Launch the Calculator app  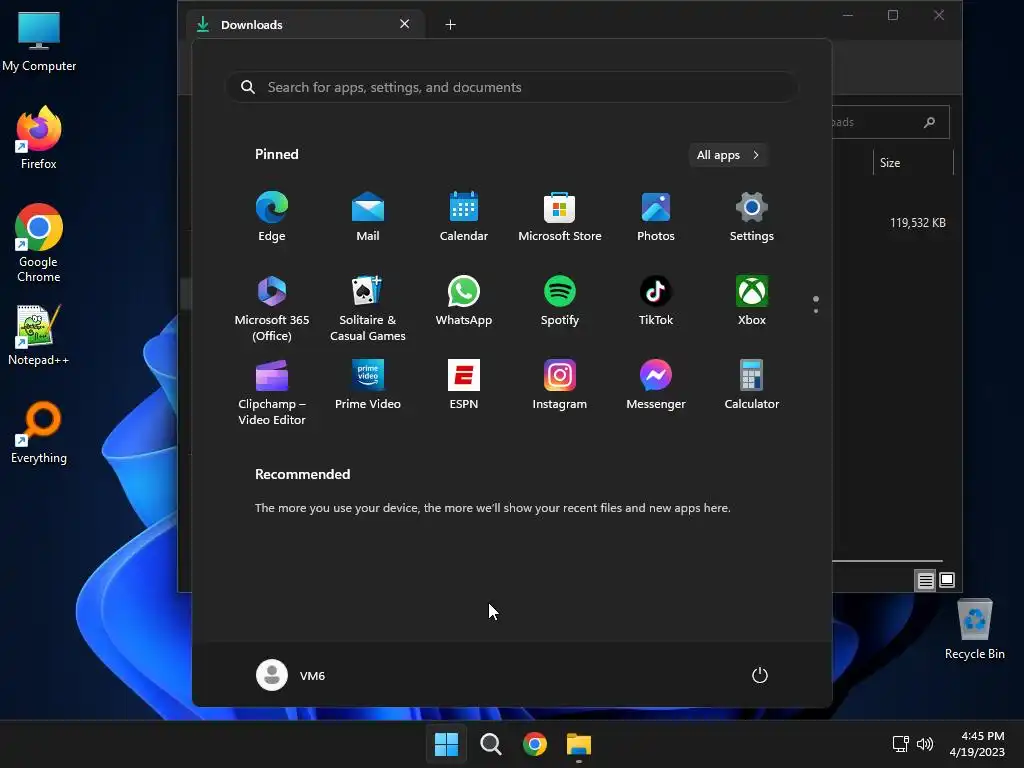[x=752, y=385]
